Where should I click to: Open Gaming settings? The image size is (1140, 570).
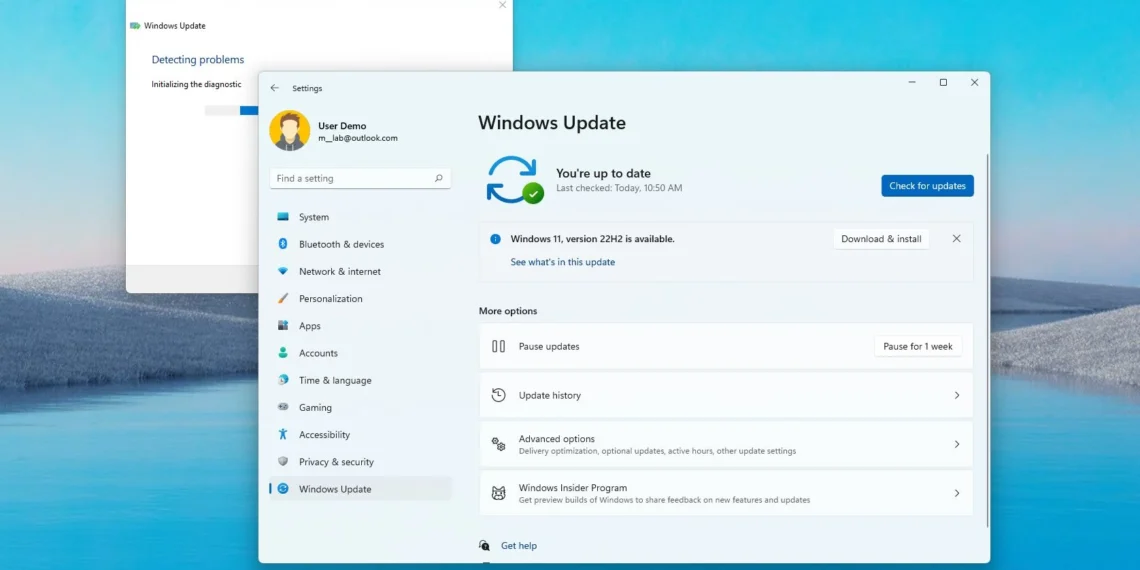tap(361, 407)
